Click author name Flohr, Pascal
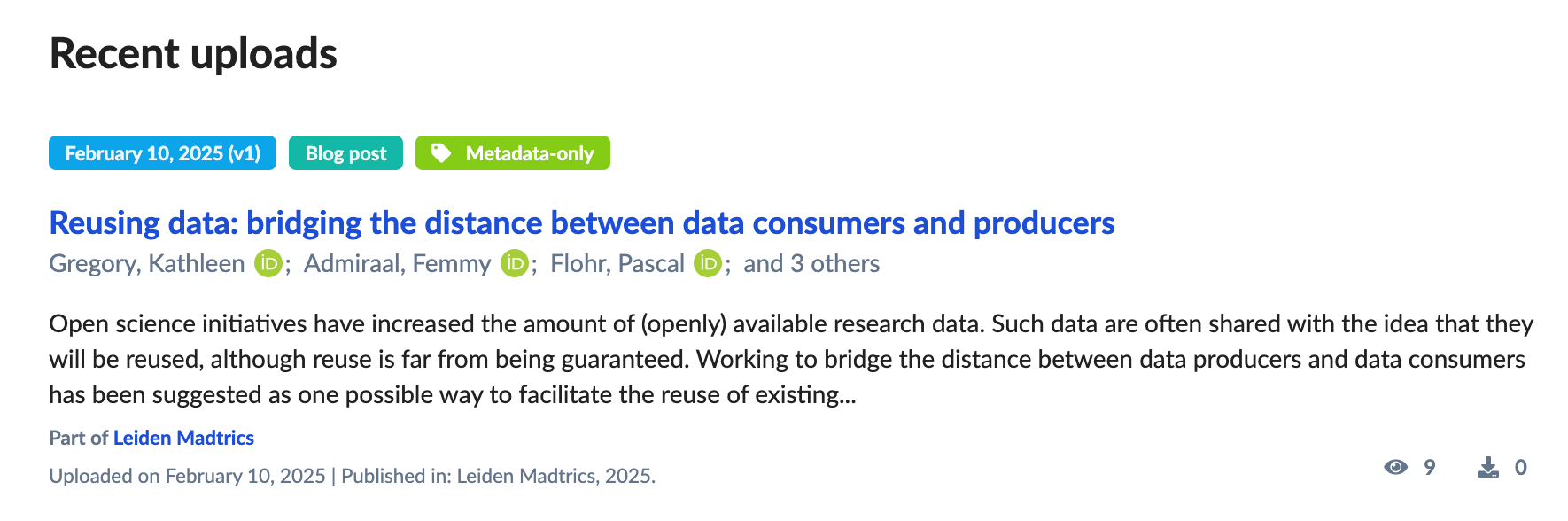Screen dimensions: 1568x521 [x=617, y=264]
